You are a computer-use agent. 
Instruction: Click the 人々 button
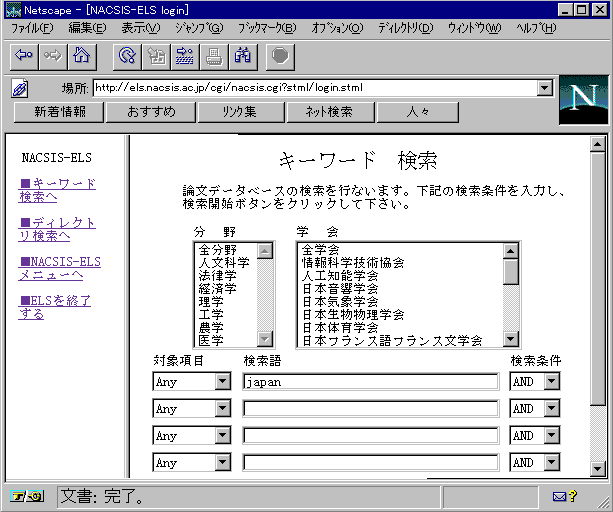[x=418, y=112]
